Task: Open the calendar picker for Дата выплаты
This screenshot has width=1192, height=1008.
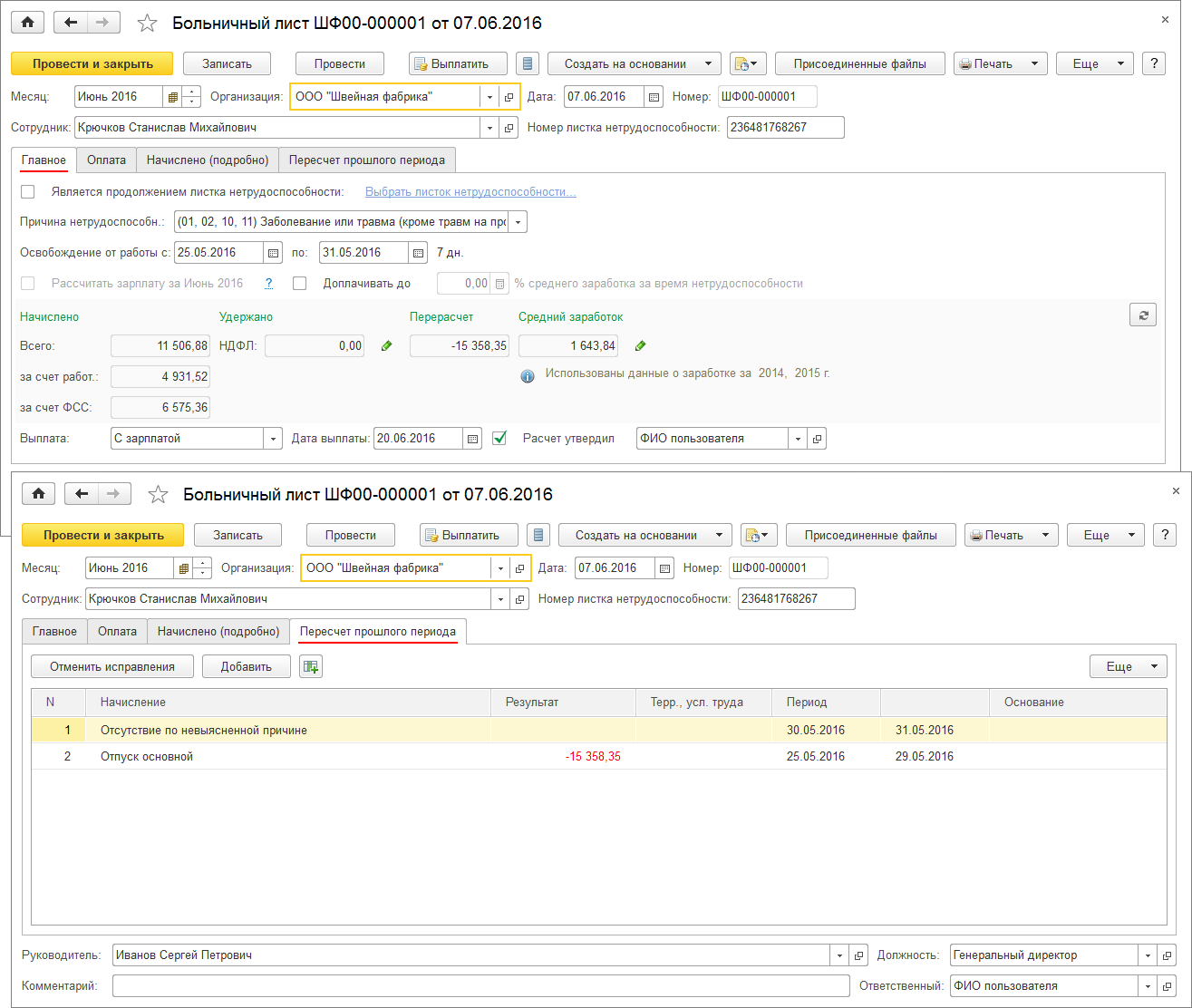Action: 472,439
